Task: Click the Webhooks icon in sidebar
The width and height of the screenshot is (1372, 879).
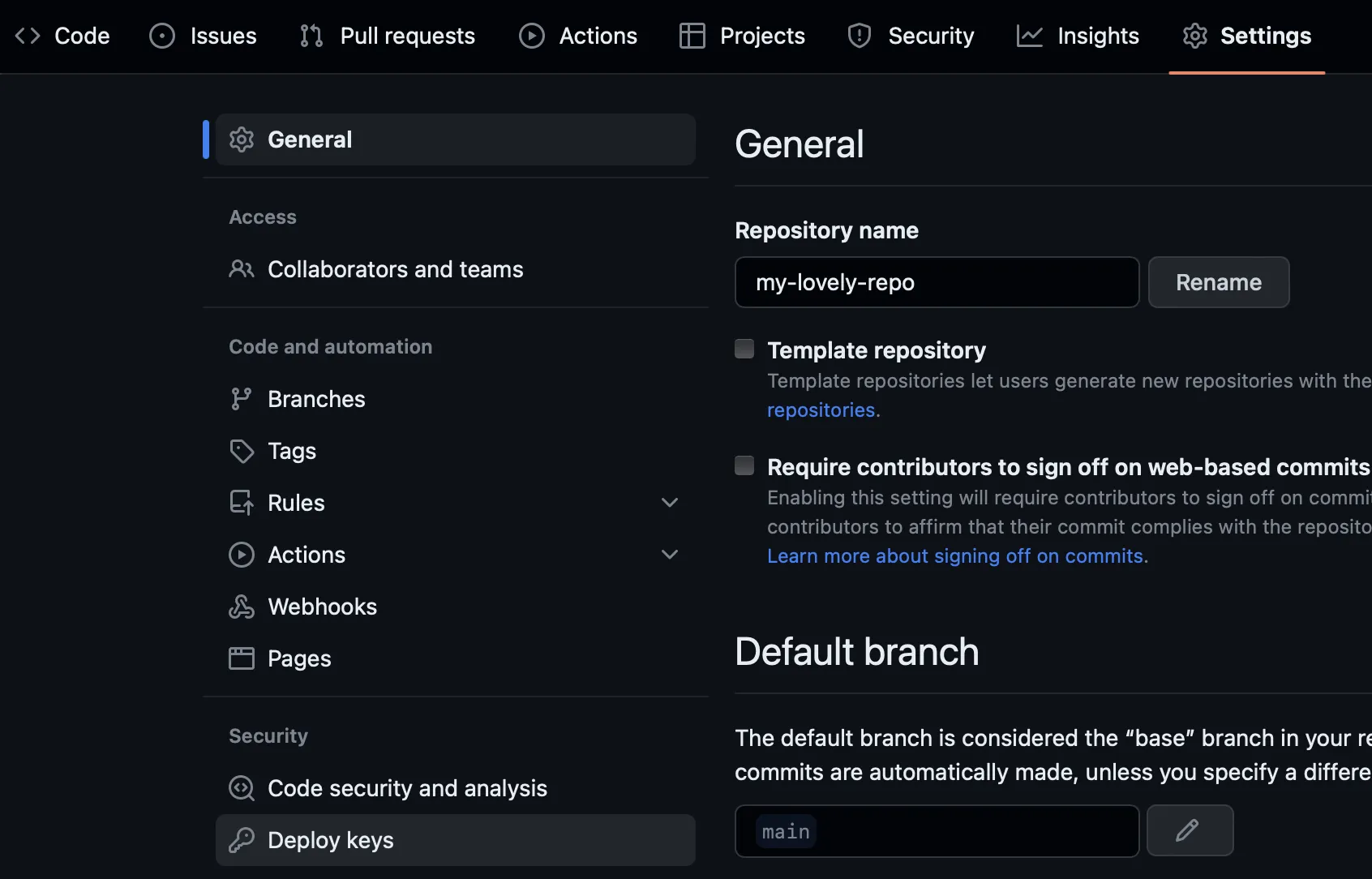Action: tap(242, 607)
